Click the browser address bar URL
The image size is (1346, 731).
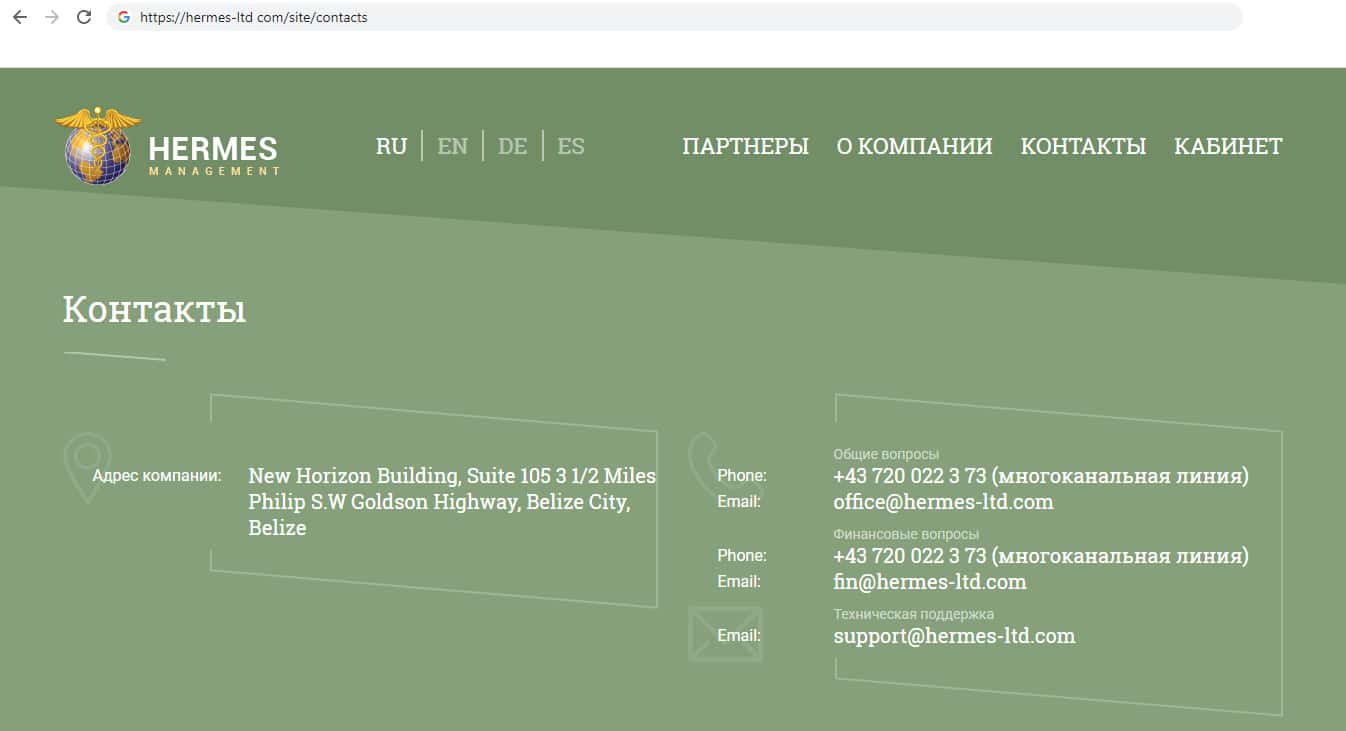point(254,17)
